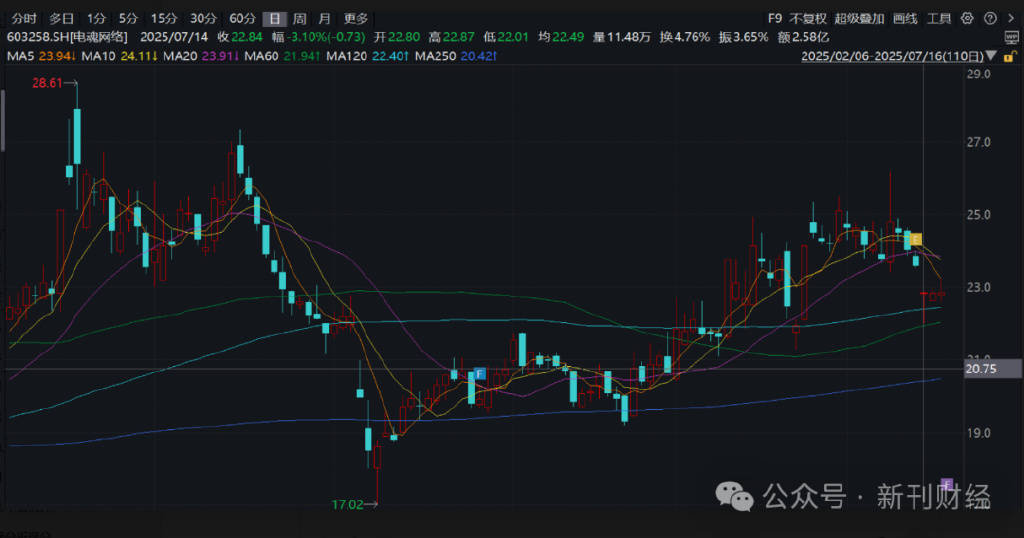The image size is (1024, 538).
Task: Click the 29.0 price axis label
Action: (x=978, y=74)
